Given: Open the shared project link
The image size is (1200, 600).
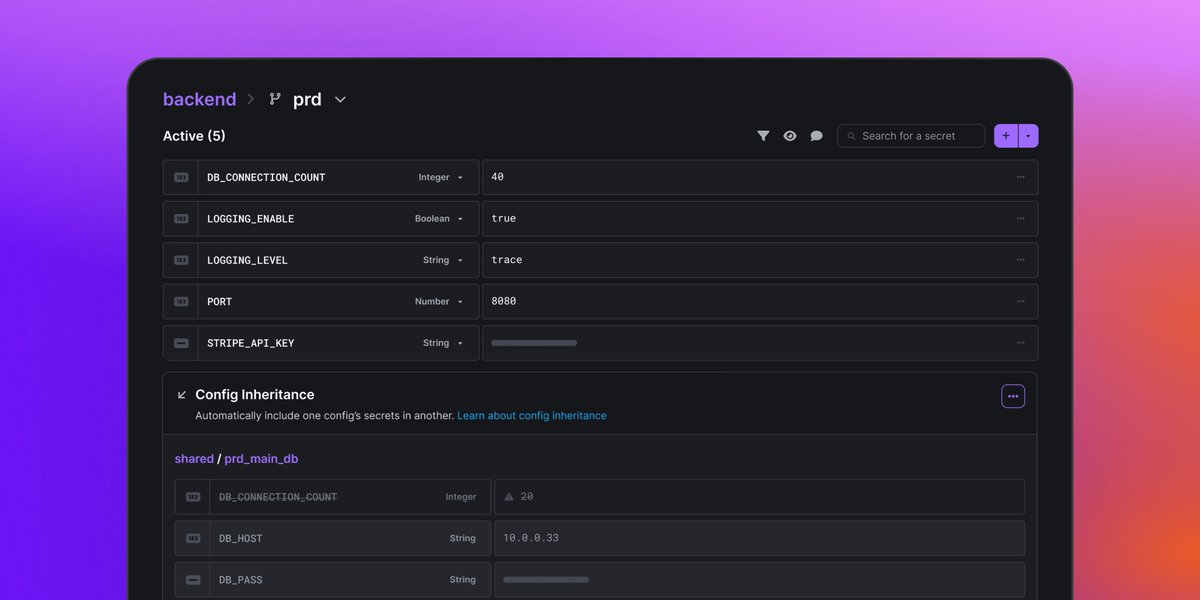Looking at the screenshot, I should coord(194,459).
